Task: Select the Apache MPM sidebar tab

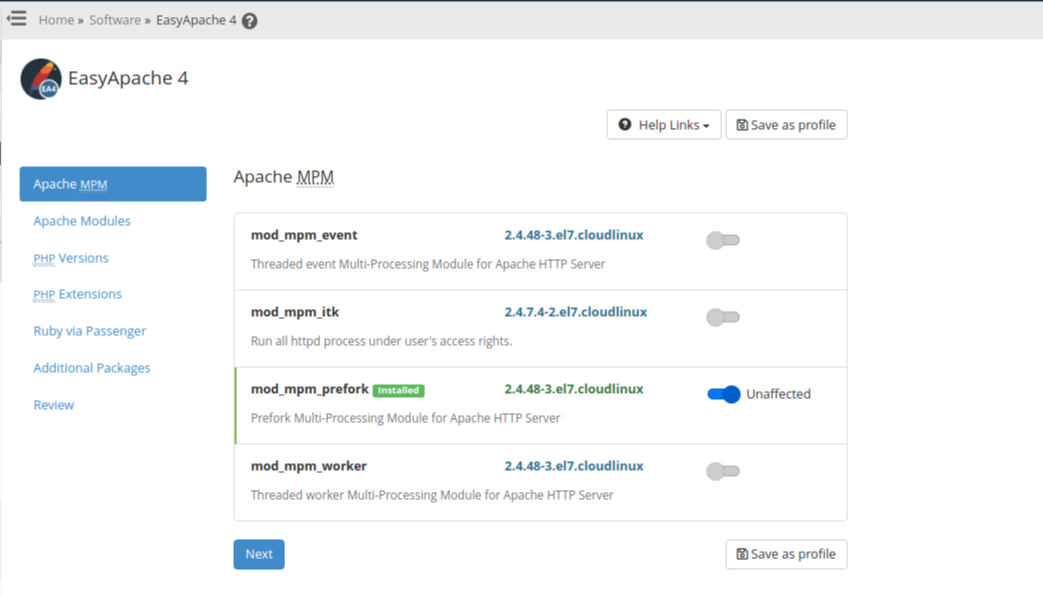Action: click(x=113, y=184)
